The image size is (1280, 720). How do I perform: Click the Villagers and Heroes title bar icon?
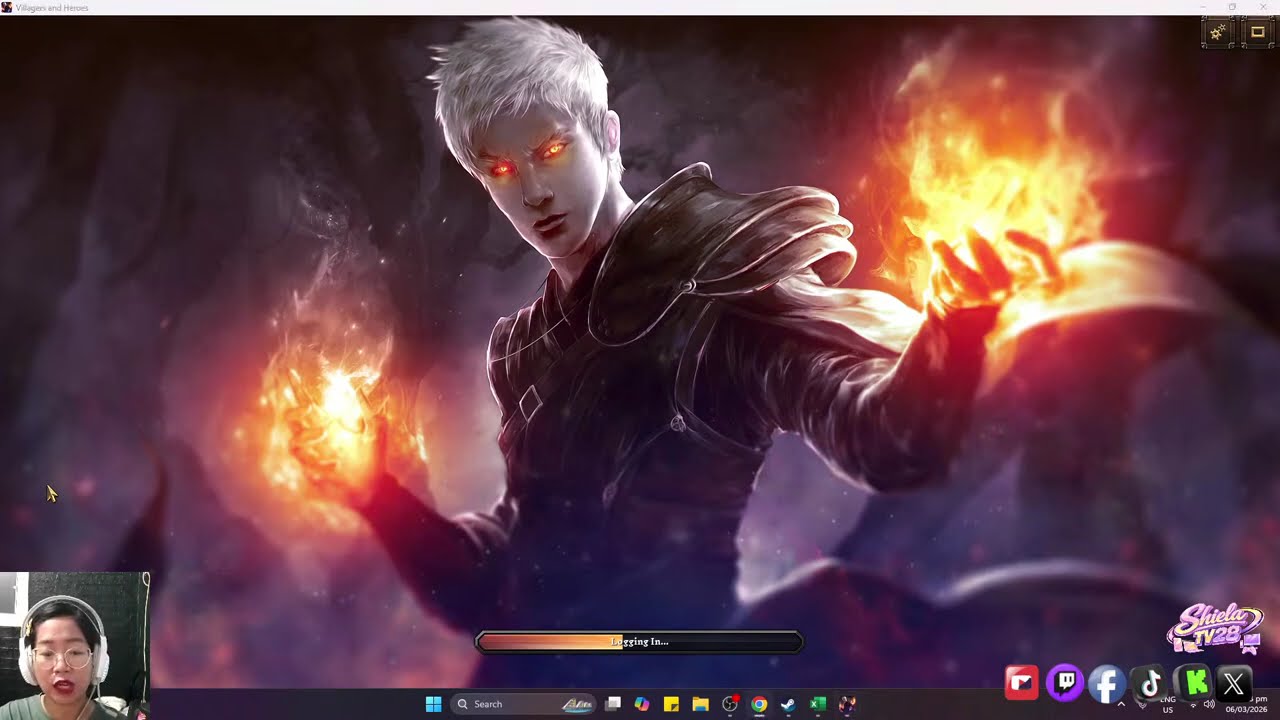point(7,7)
